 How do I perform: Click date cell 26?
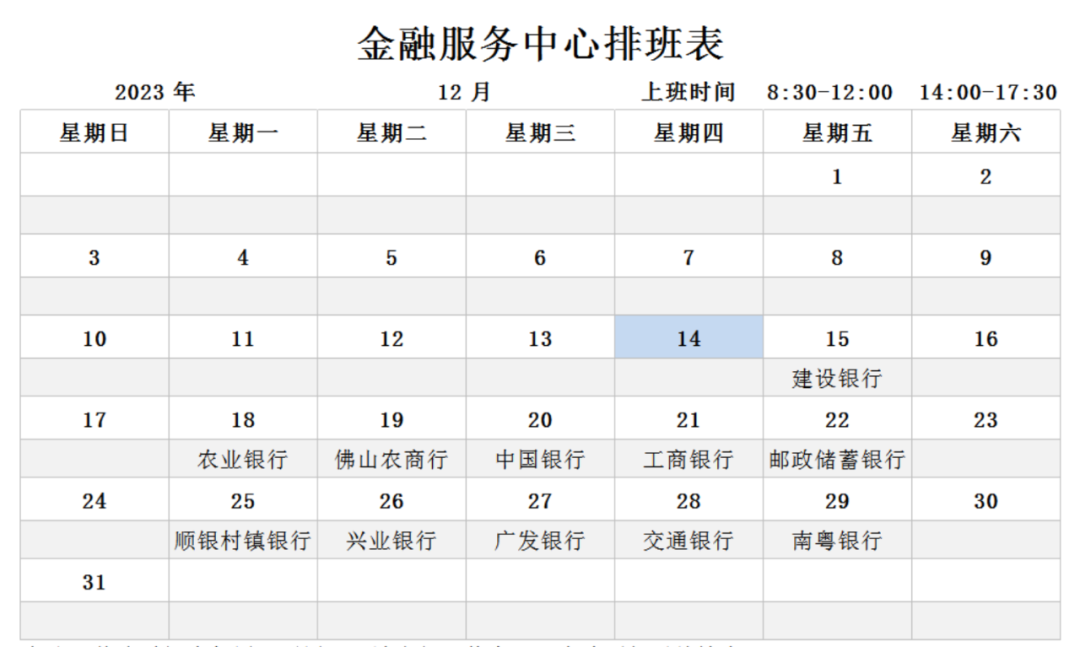392,500
